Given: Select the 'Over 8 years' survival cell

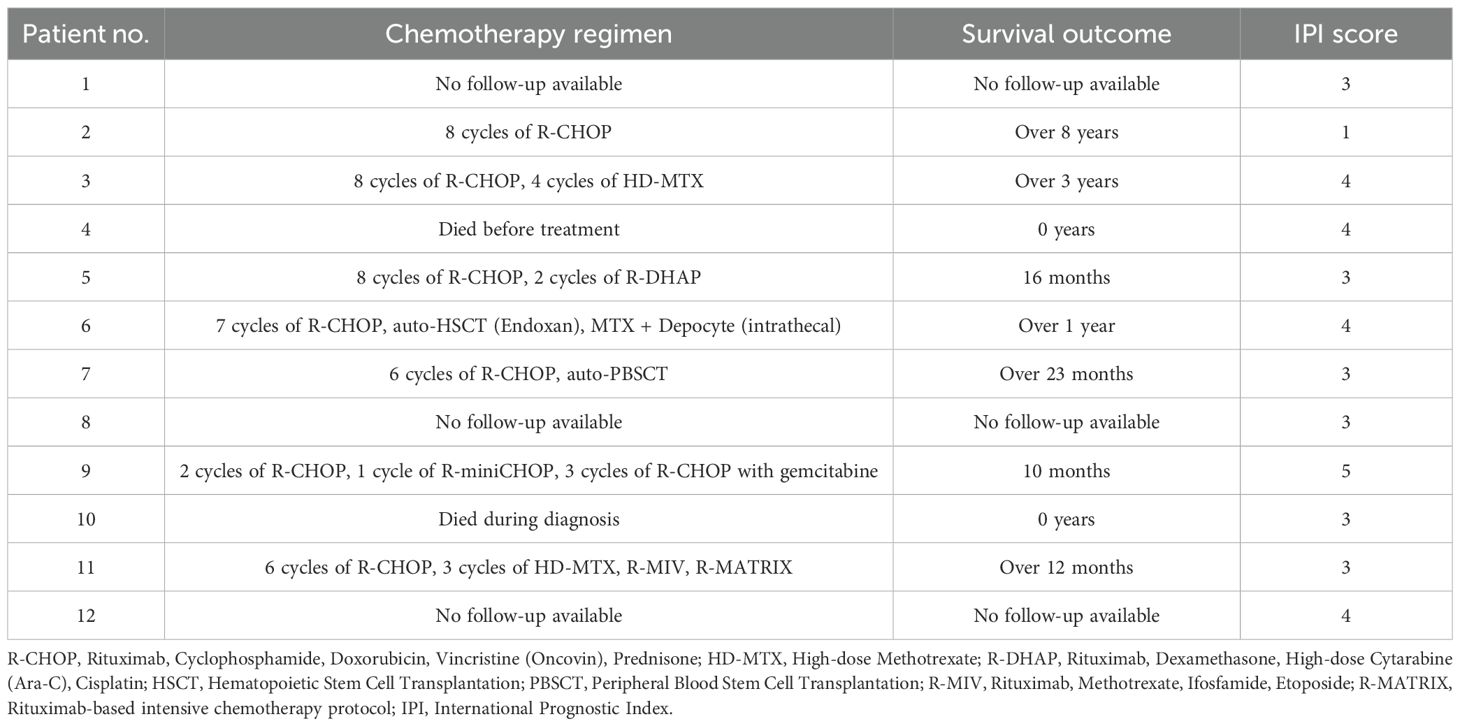Looking at the screenshot, I should point(1066,132).
